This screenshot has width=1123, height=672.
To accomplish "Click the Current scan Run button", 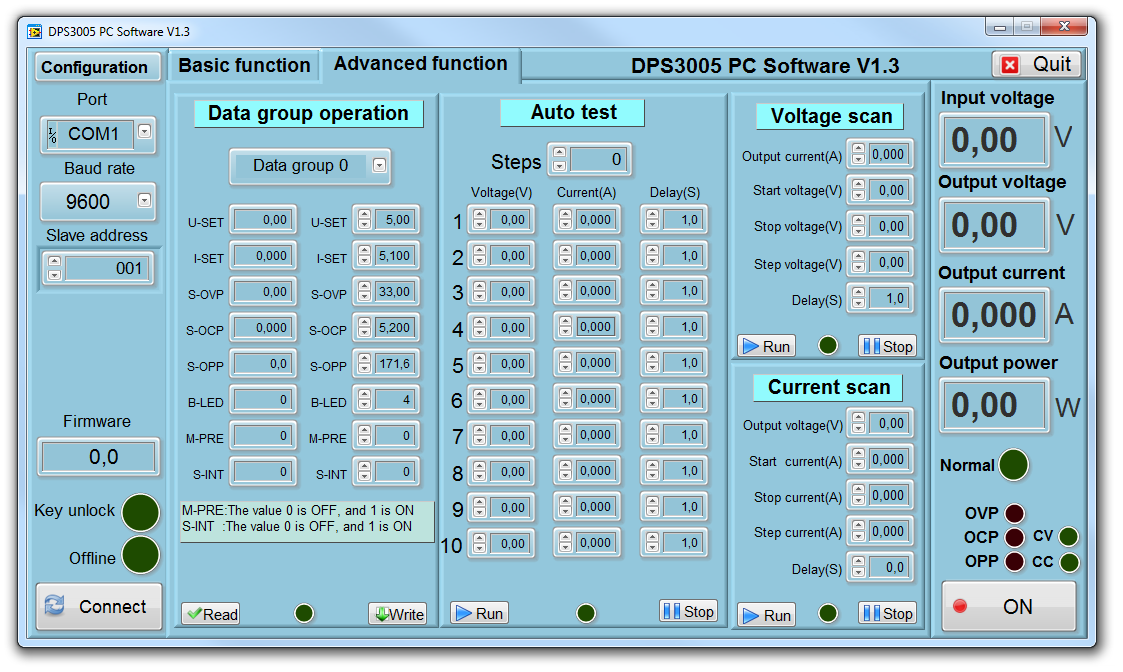I will click(766, 615).
